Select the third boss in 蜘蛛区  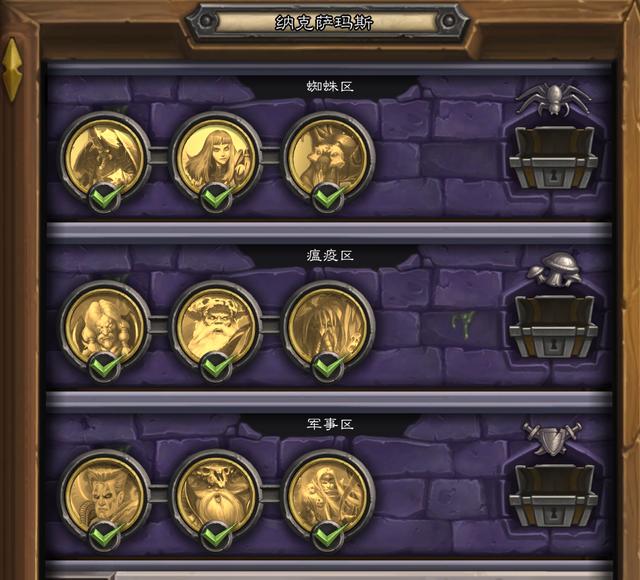click(x=328, y=157)
